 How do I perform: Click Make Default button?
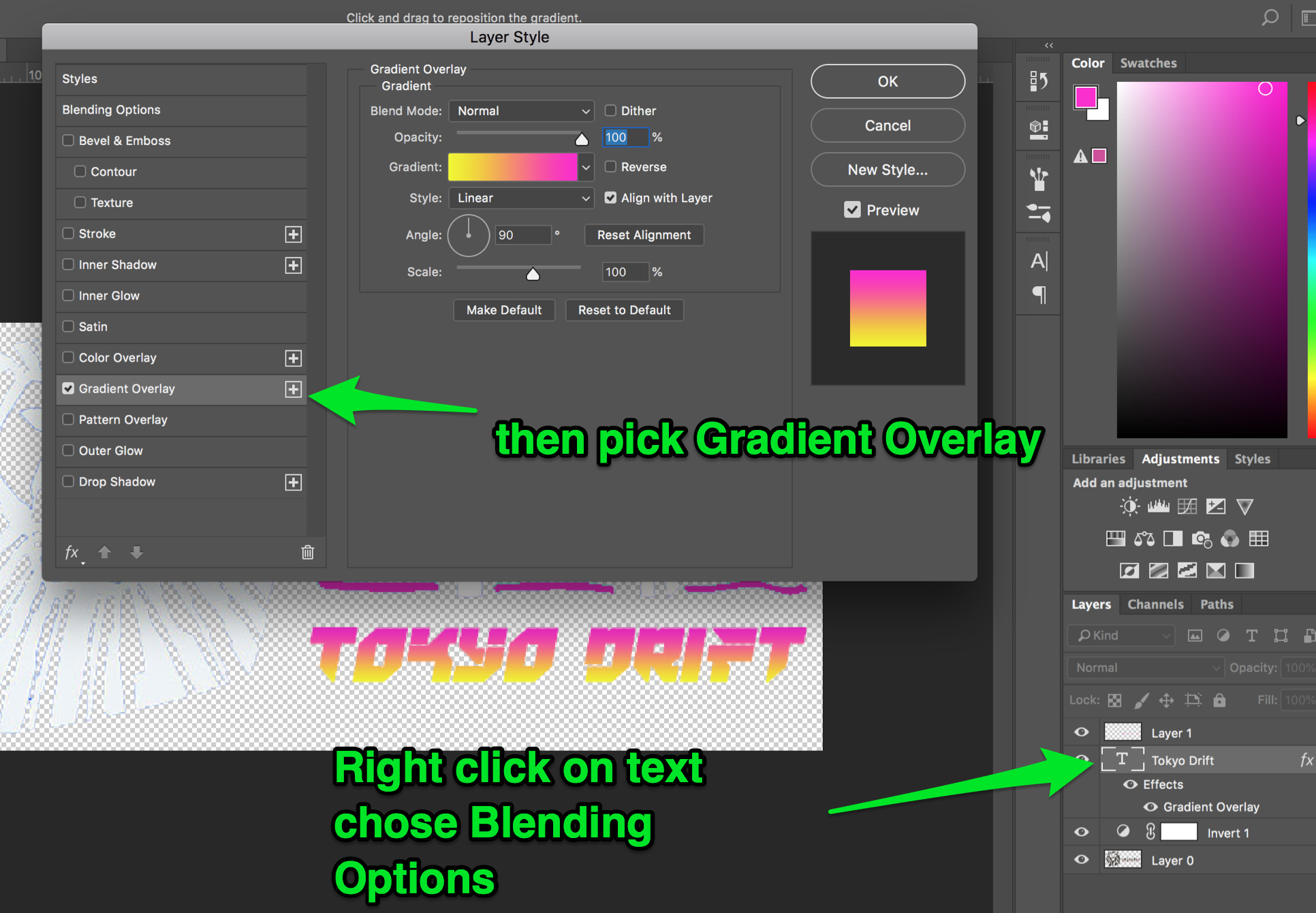(503, 309)
